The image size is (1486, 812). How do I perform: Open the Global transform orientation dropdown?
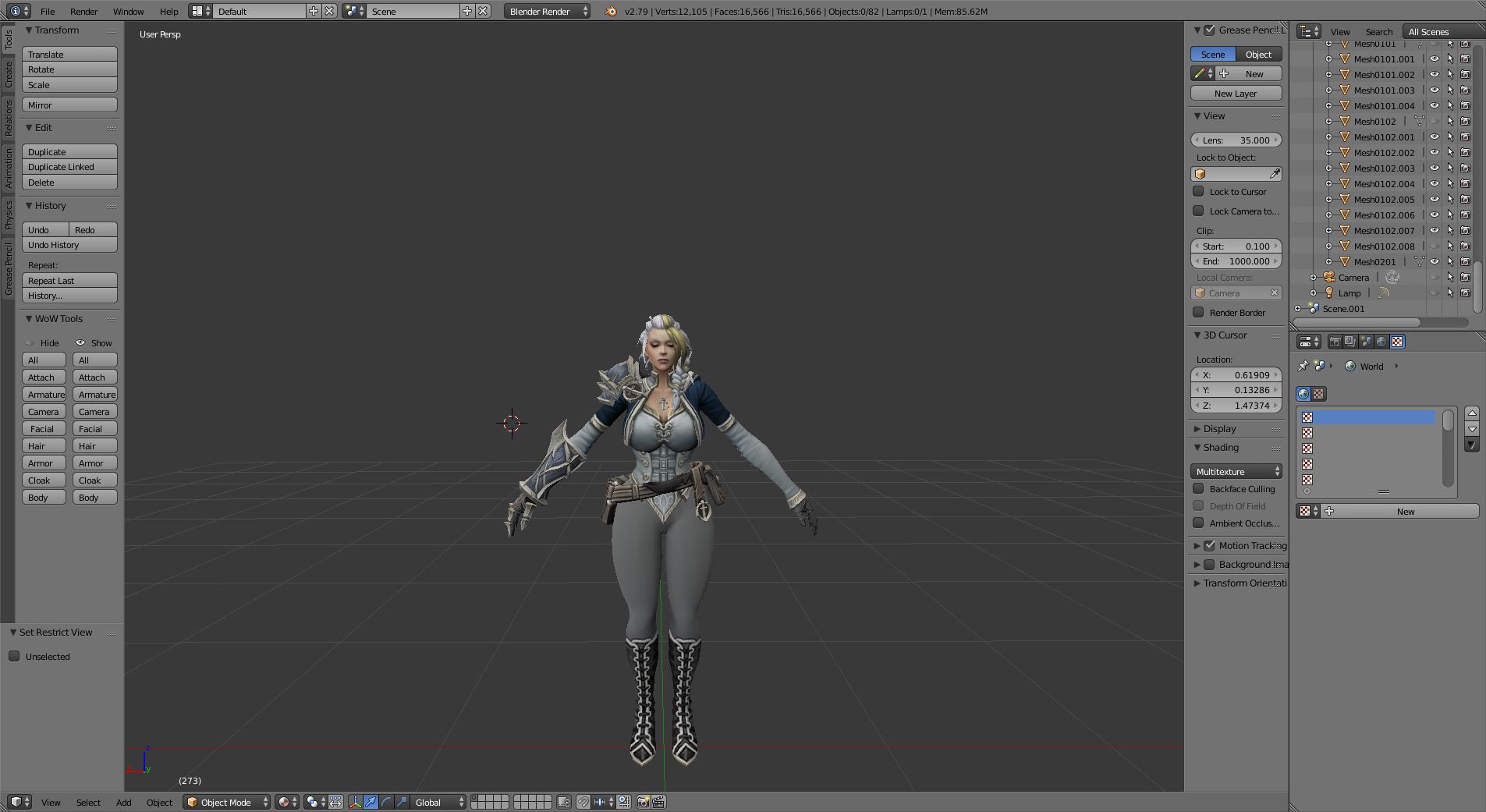pos(438,802)
